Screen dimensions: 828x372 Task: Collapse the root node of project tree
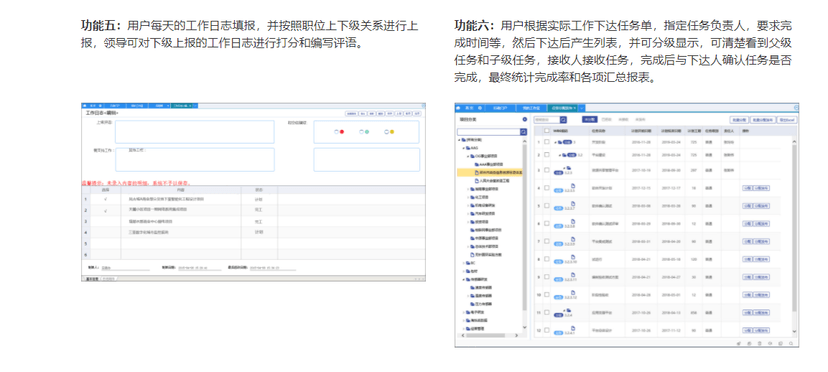[x=459, y=140]
